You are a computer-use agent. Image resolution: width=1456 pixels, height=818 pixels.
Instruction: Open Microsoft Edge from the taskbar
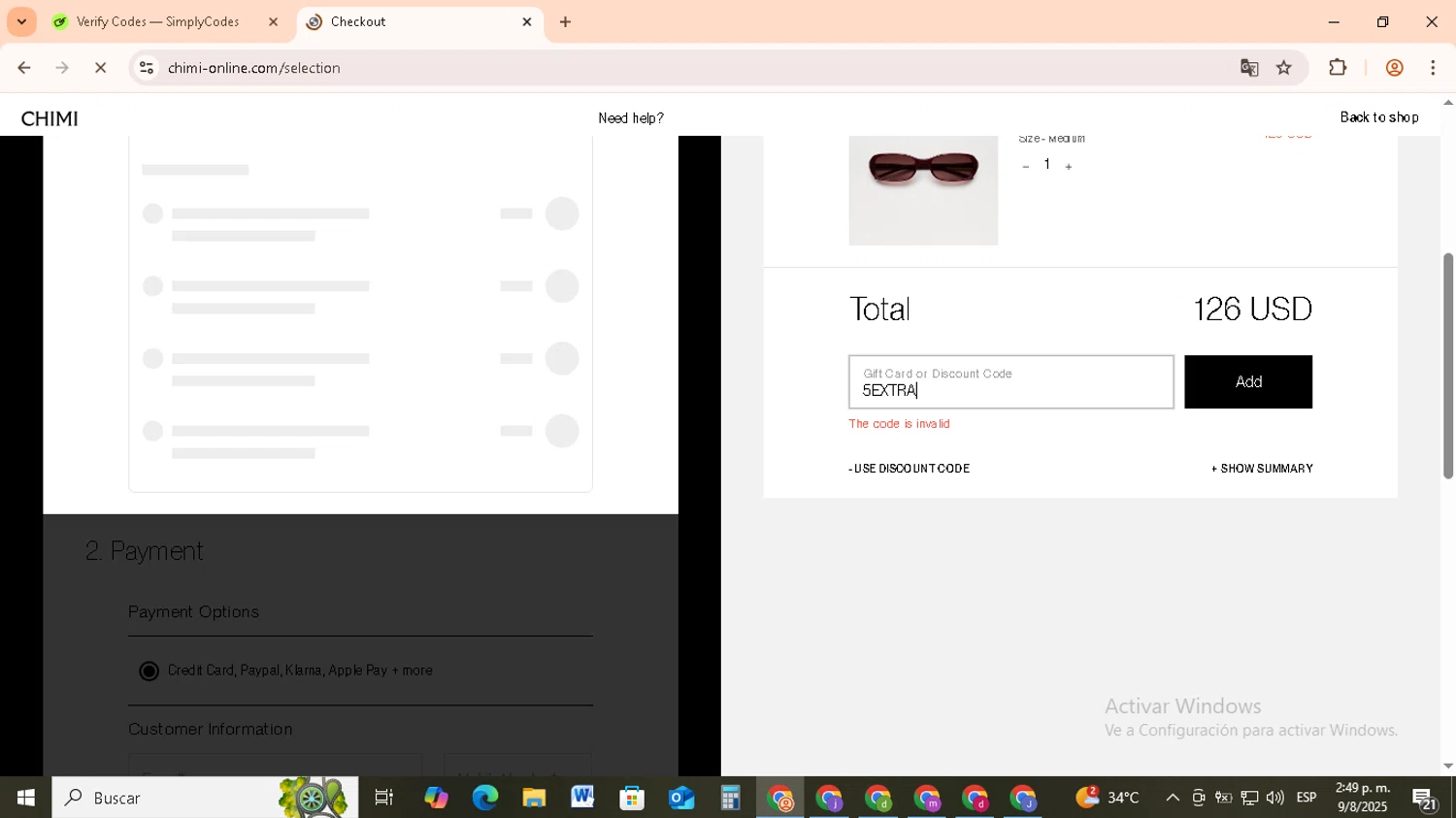pyautogui.click(x=485, y=798)
